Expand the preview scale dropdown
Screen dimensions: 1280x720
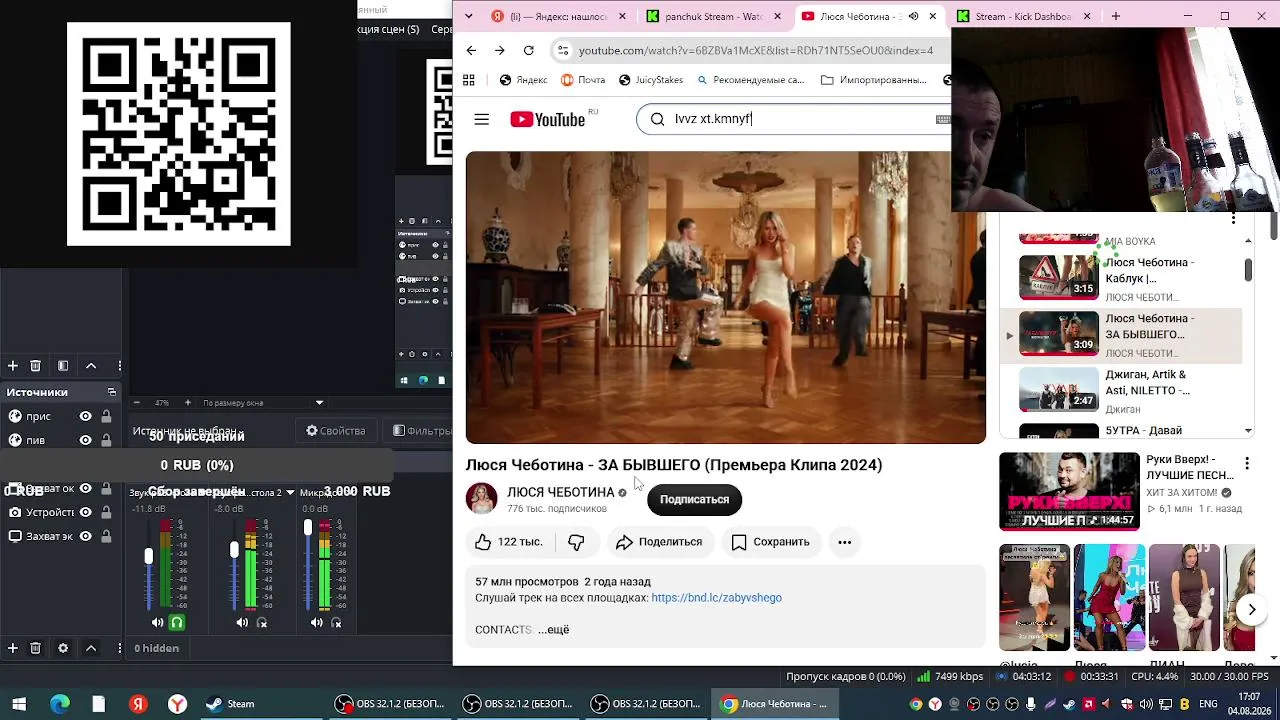coord(319,403)
